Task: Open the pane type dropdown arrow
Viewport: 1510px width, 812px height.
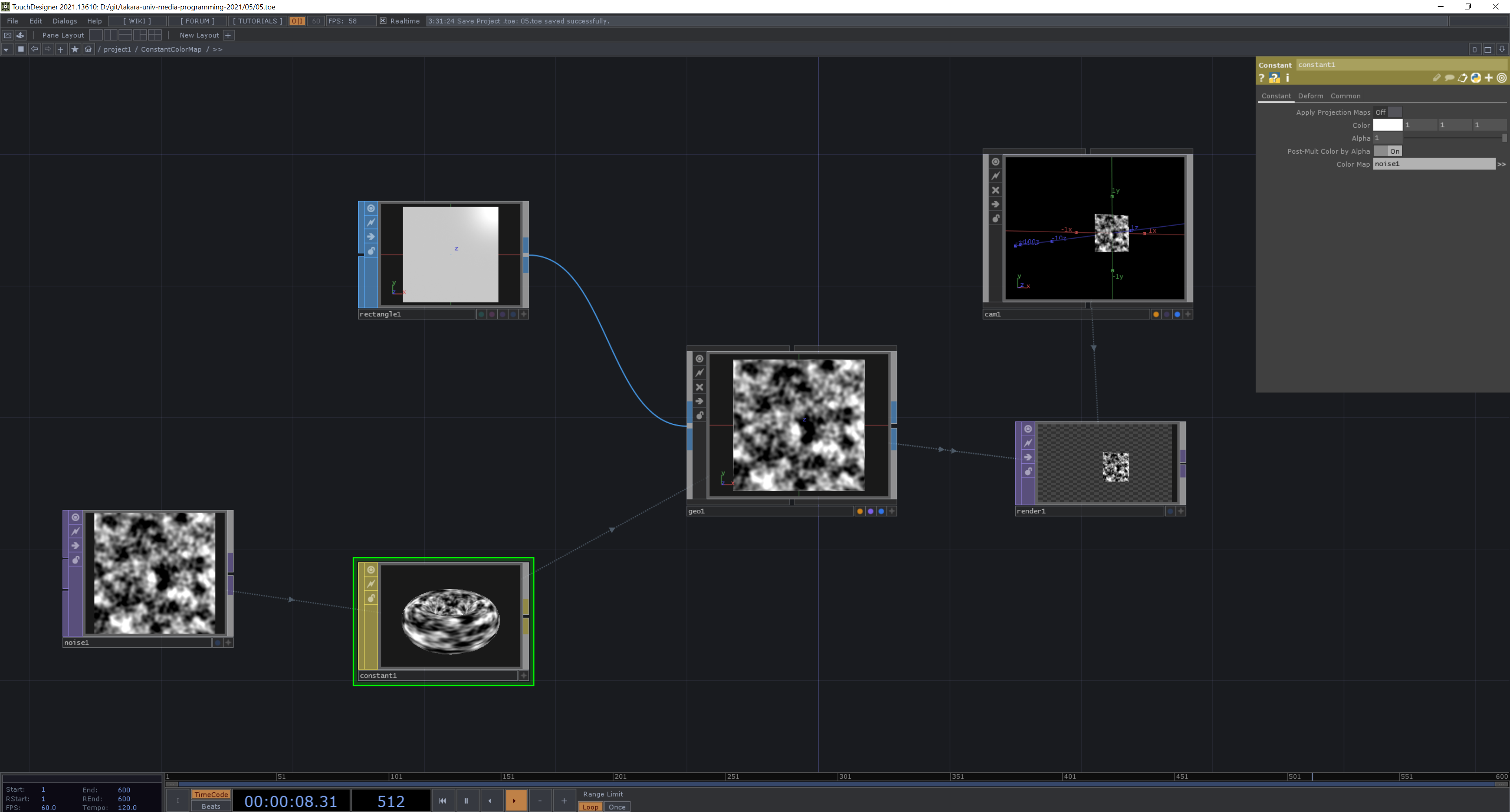Action: (x=6, y=49)
